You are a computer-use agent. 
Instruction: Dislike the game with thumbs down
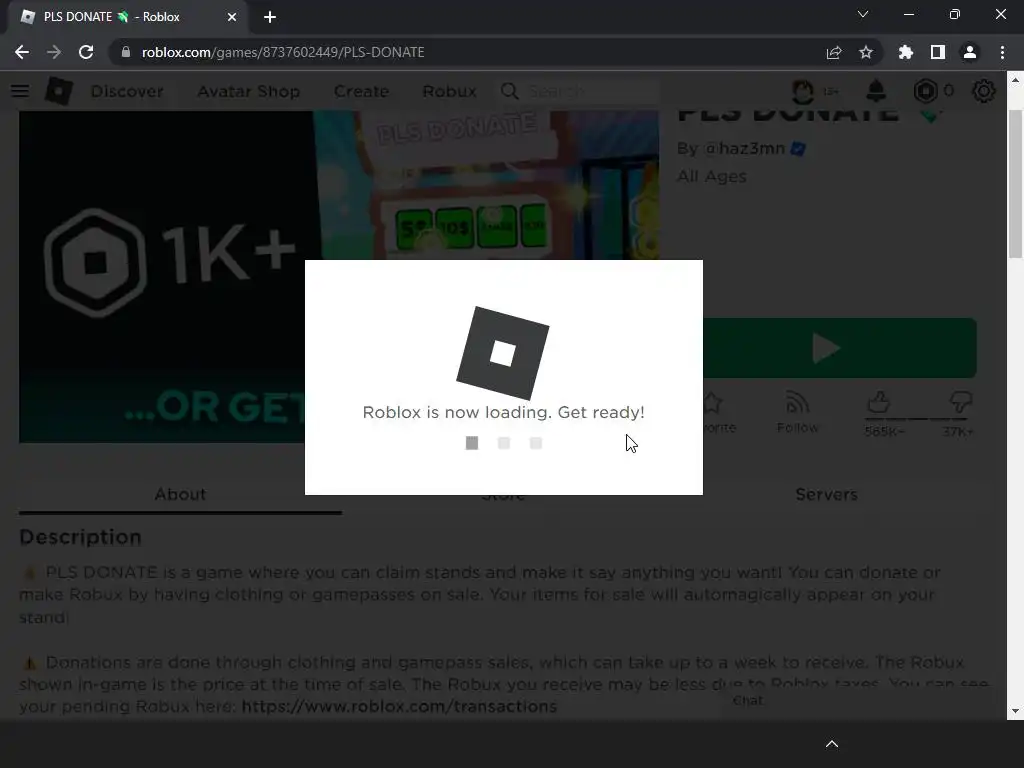click(x=961, y=402)
